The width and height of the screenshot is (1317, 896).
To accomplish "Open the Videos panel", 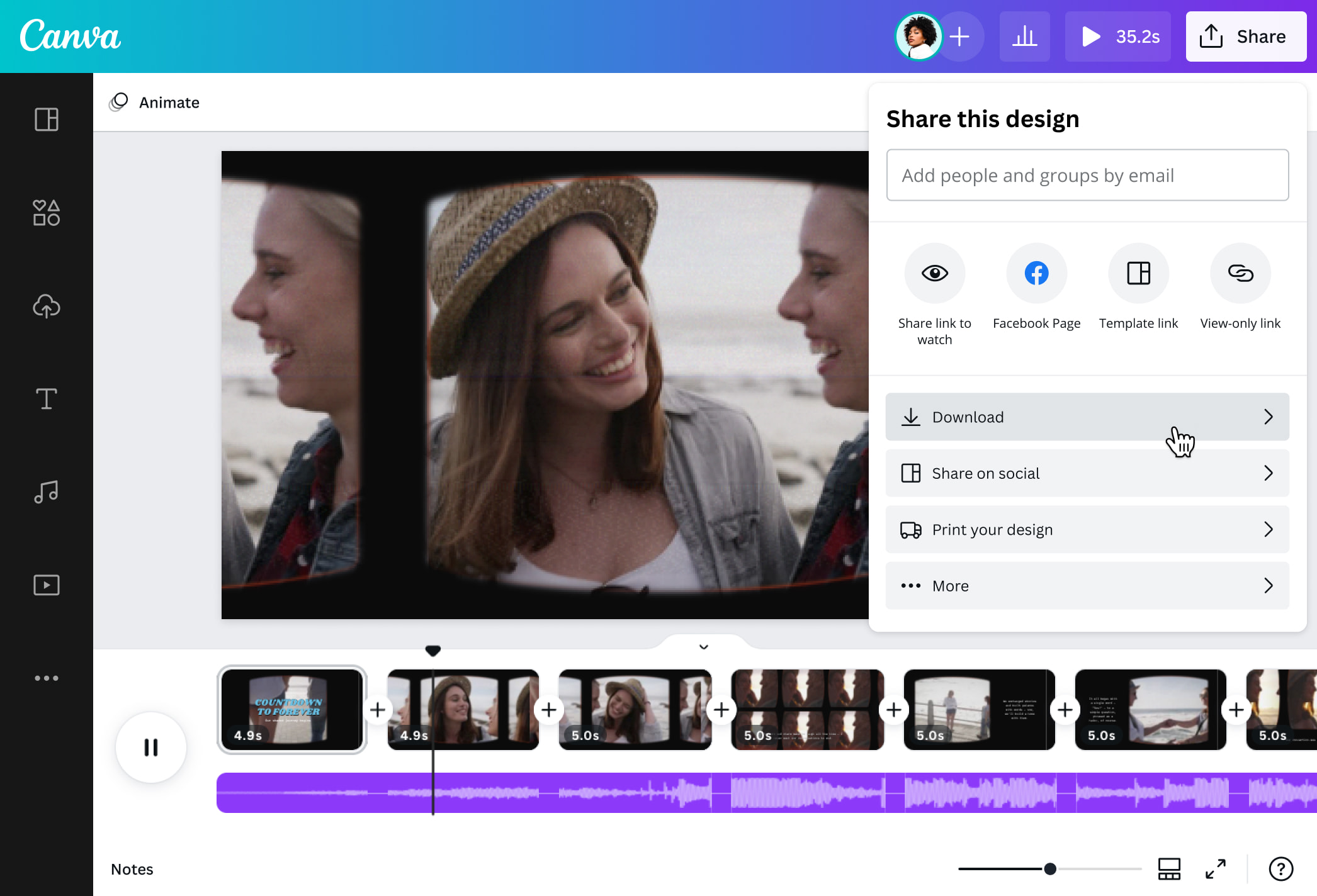I will click(46, 585).
